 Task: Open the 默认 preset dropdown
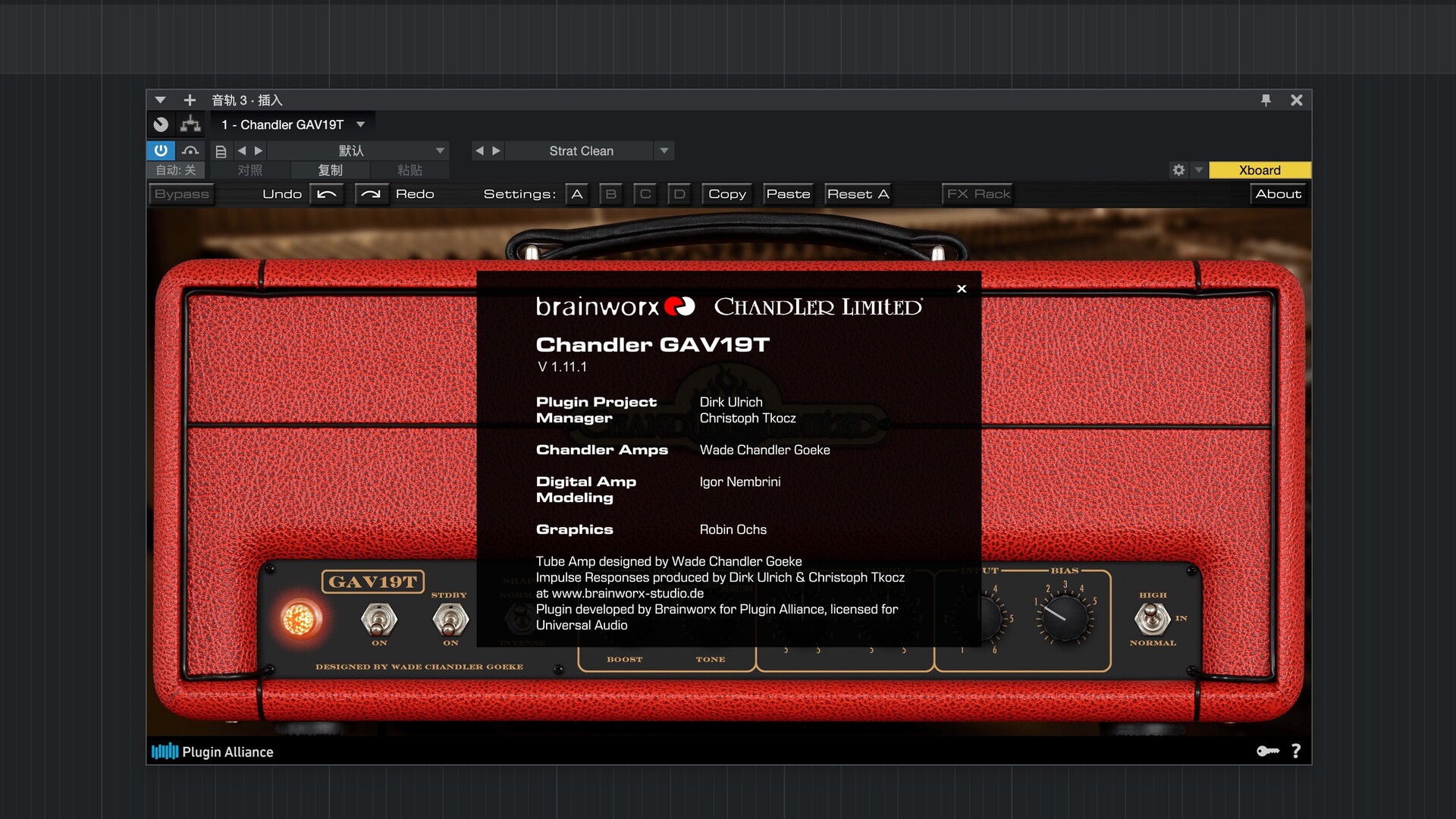[359, 151]
